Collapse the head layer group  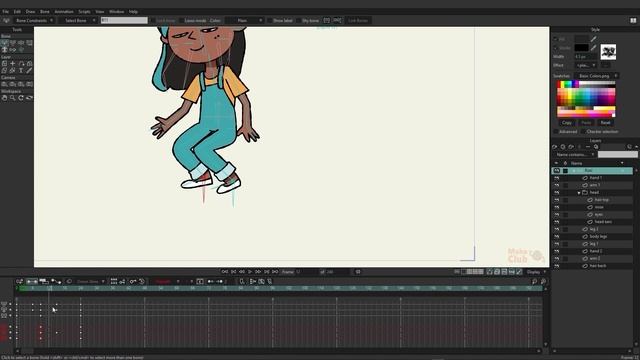(579, 193)
